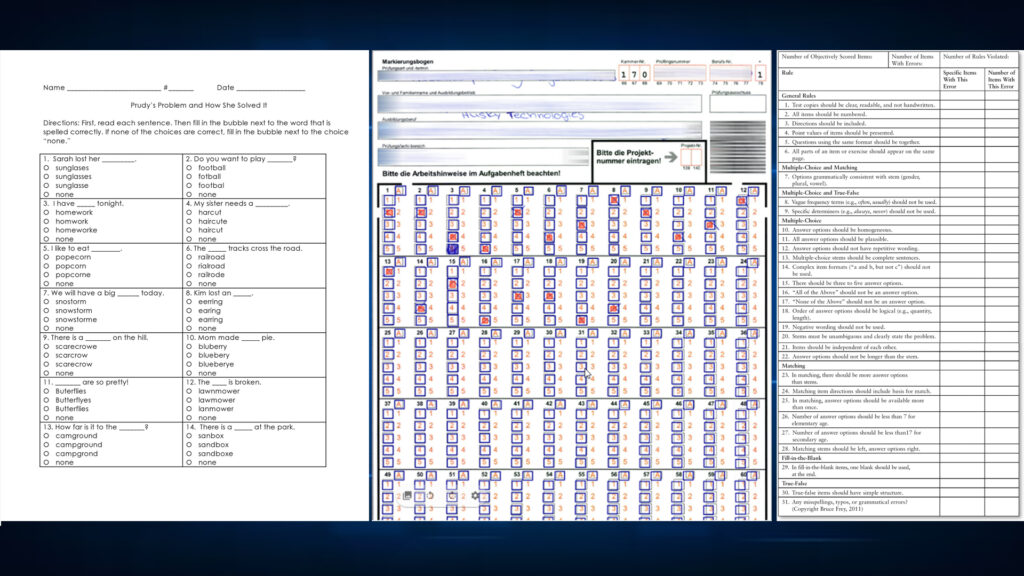This screenshot has width=1024, height=576.
Task: Open the image gallery icon in the floating toolbar
Action: pos(408,496)
